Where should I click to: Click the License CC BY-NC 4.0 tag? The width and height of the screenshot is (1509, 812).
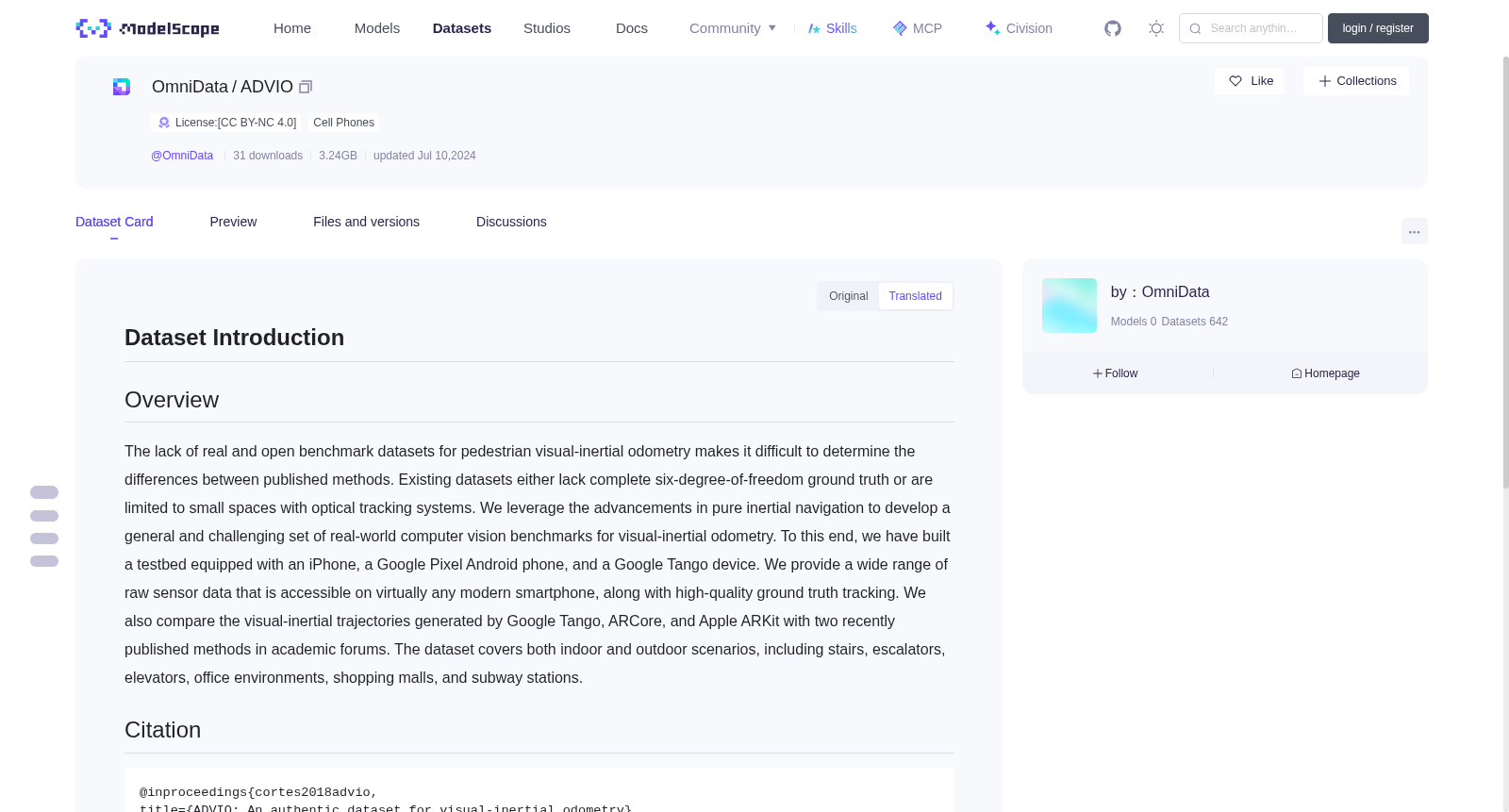226,123
